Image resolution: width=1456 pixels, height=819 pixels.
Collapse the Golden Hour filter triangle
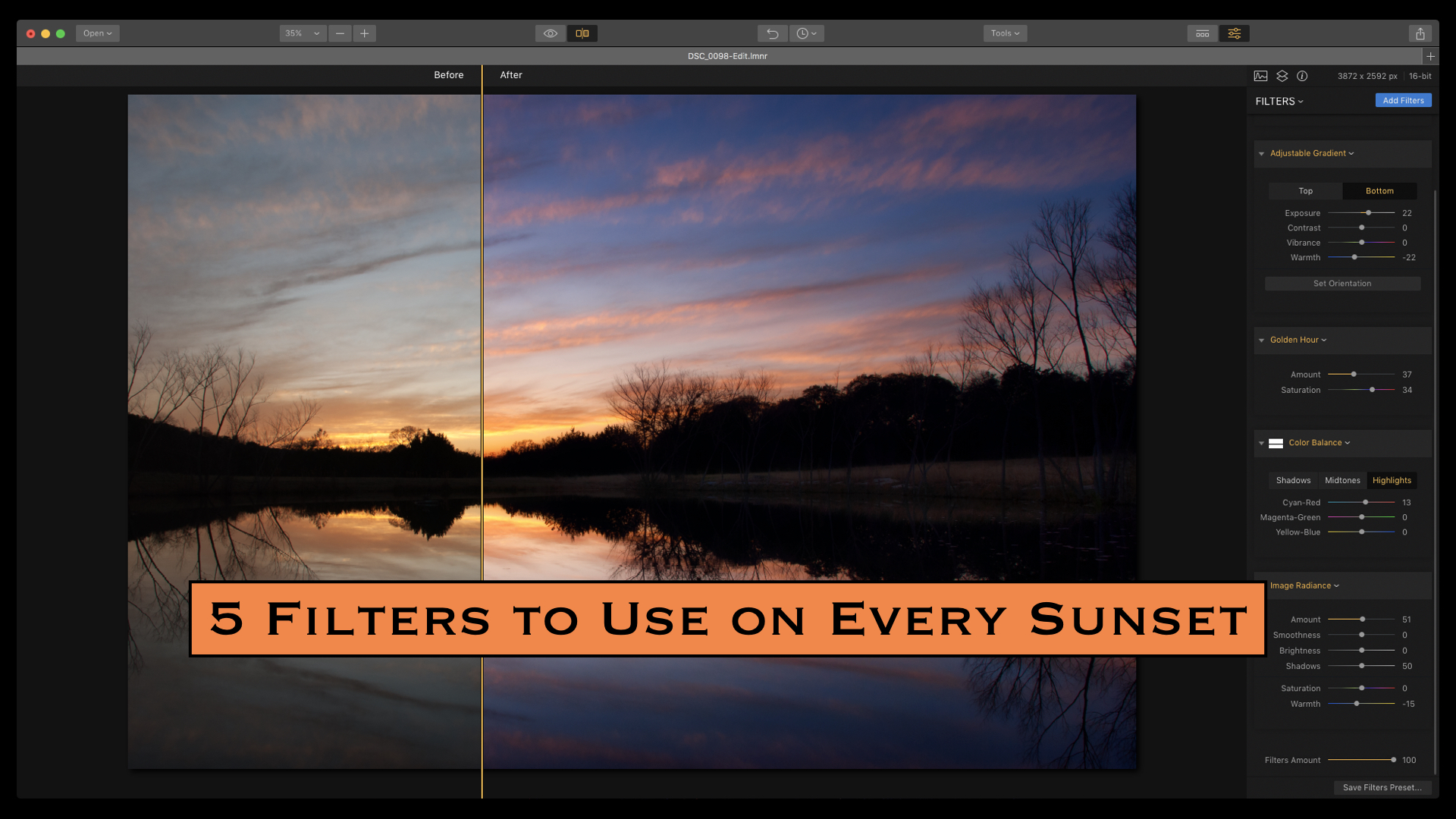(1262, 340)
